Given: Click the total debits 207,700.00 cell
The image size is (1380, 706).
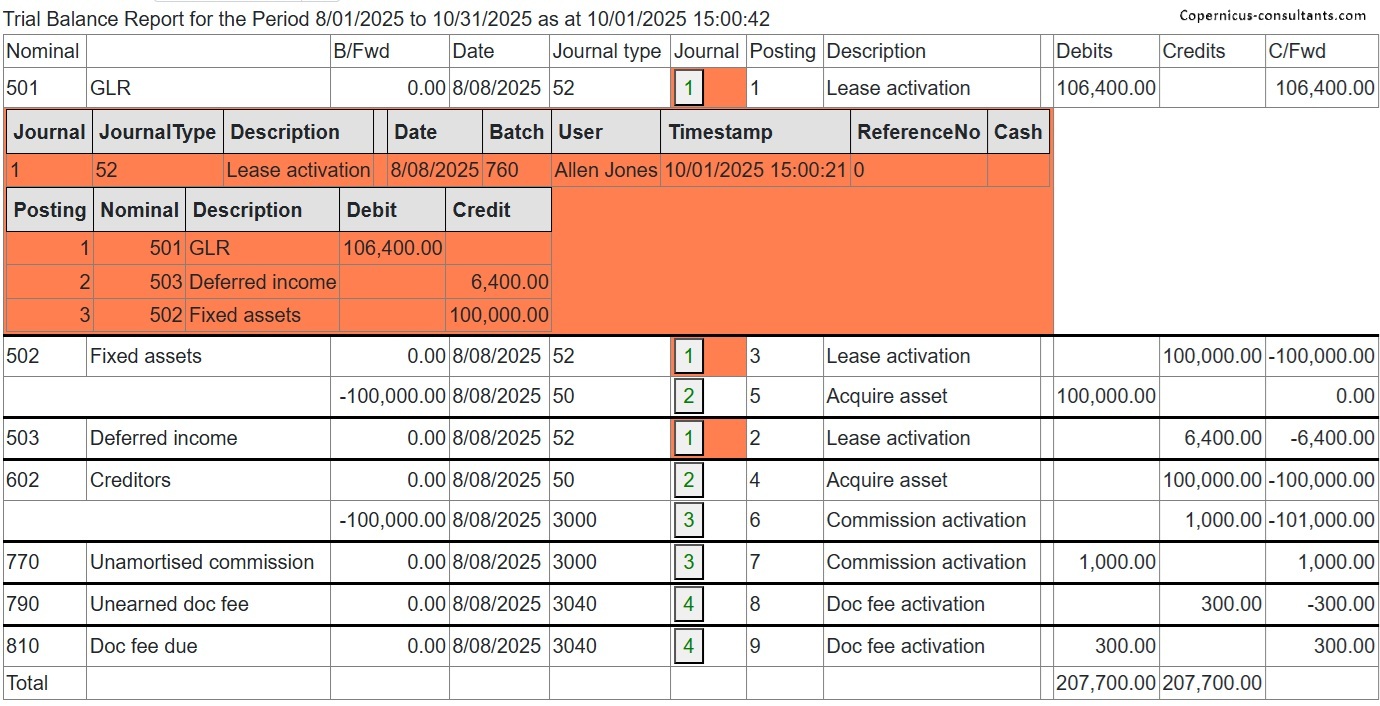Looking at the screenshot, I should [1105, 683].
